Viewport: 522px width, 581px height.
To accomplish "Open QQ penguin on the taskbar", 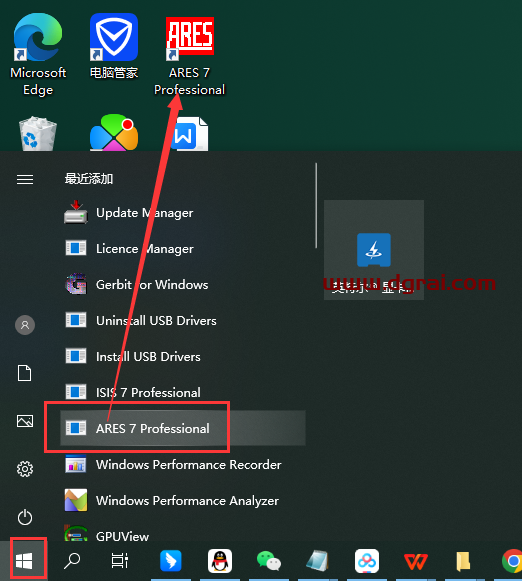I will (220, 561).
